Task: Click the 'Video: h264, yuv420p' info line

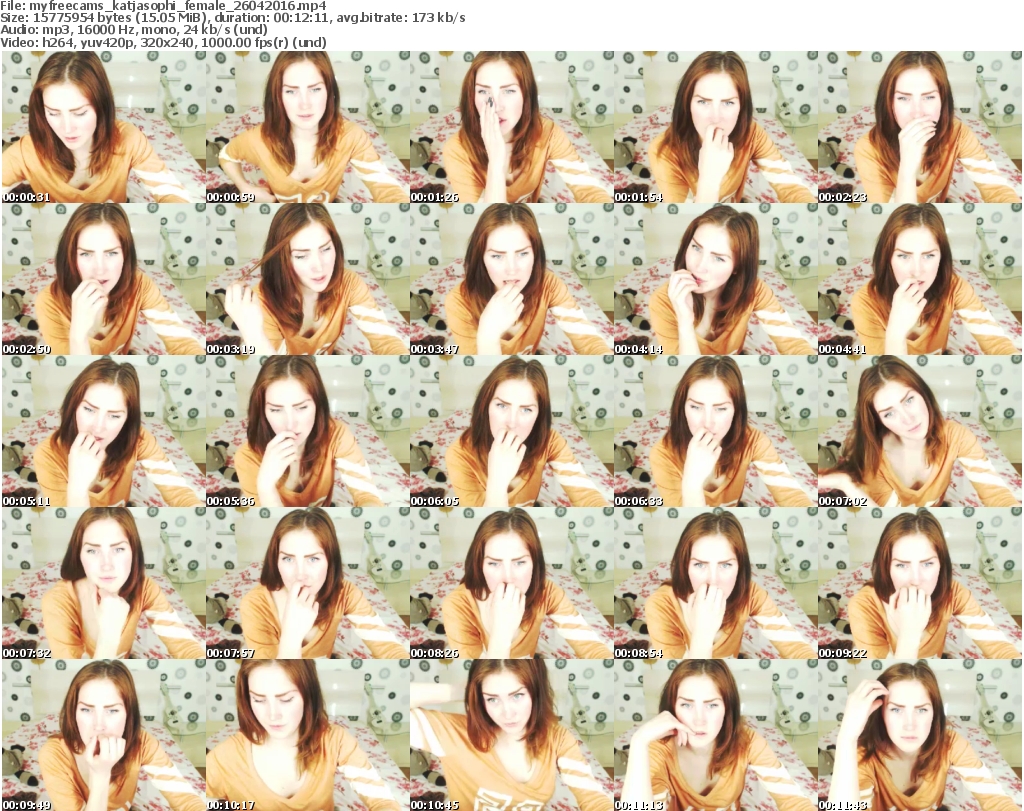Action: pos(163,42)
